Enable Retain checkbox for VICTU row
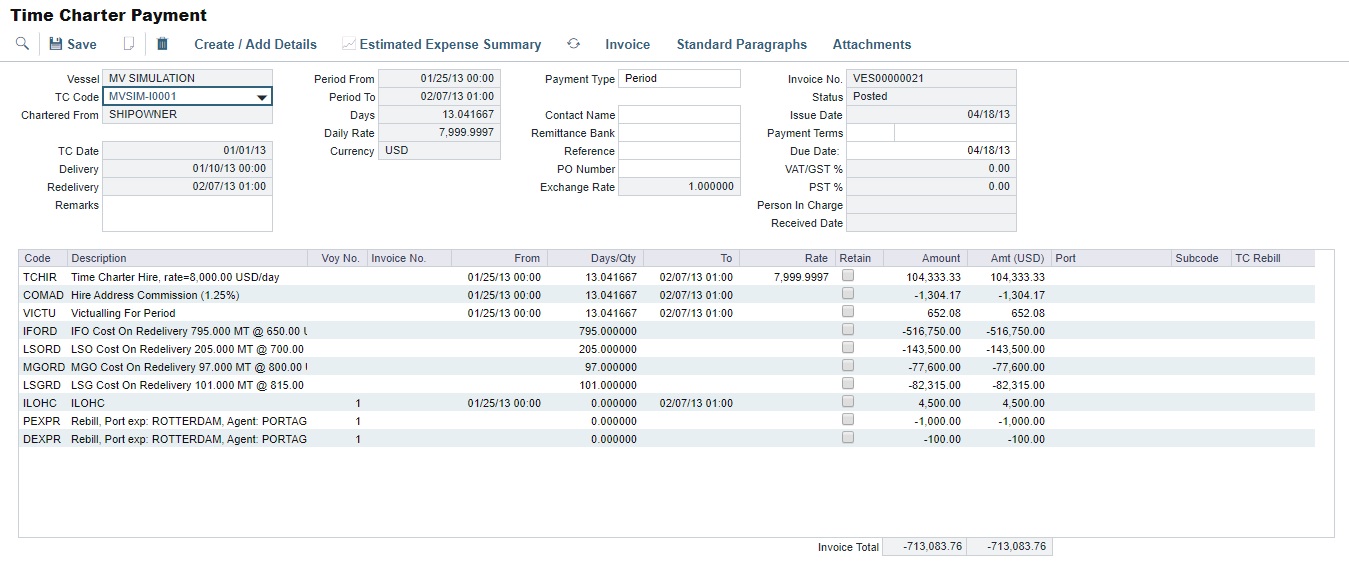The width and height of the screenshot is (1349, 562). click(848, 312)
